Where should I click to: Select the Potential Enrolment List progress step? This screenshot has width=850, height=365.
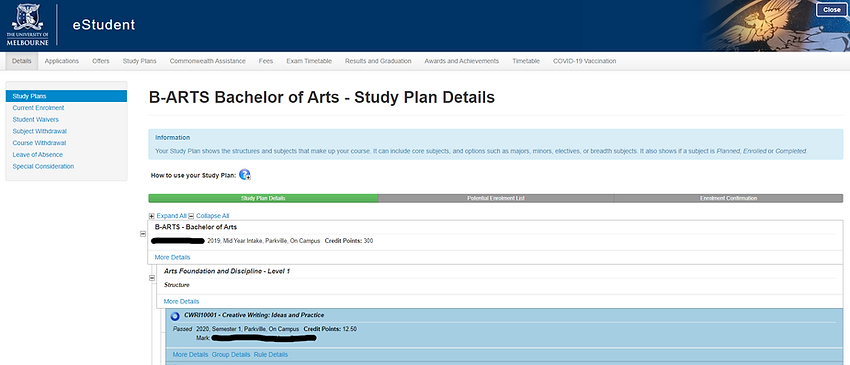[496, 198]
